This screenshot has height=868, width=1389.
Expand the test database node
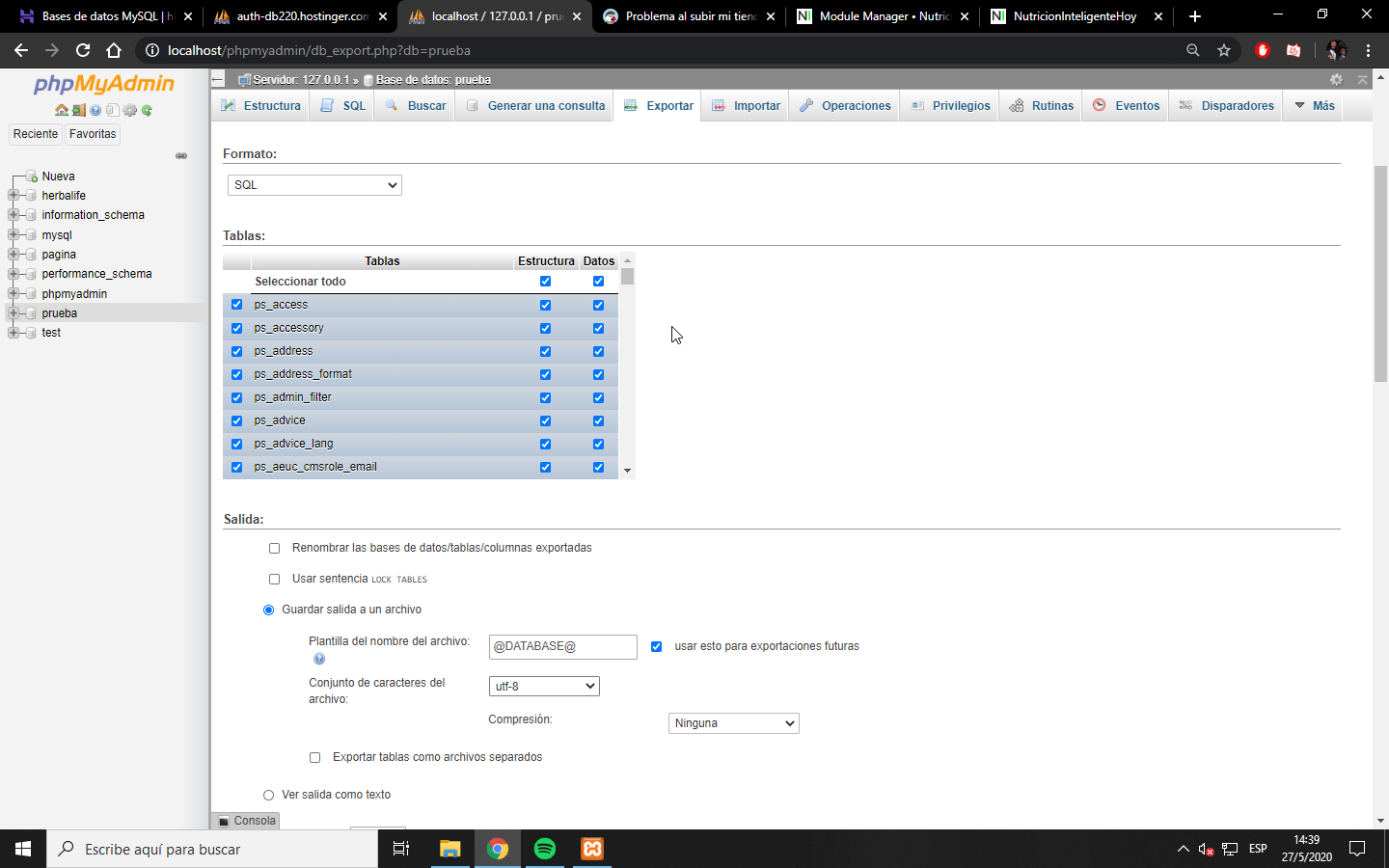point(14,333)
